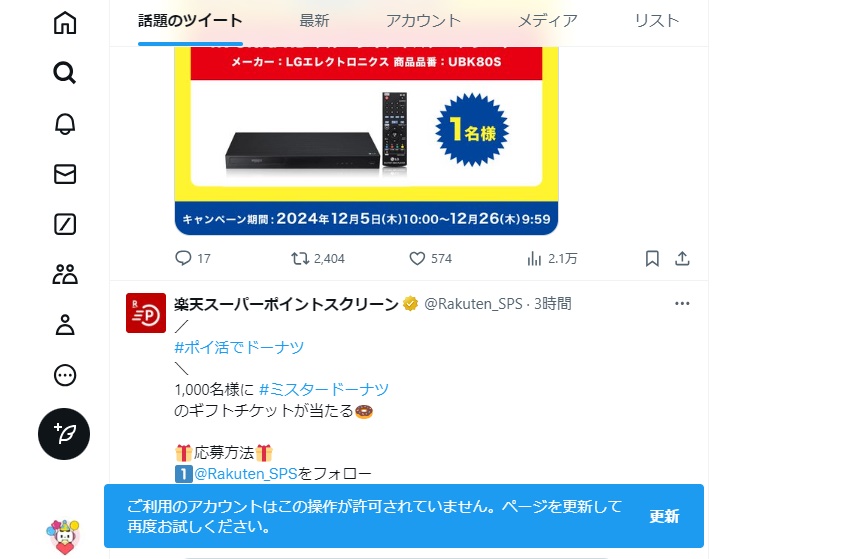Open the More circle menu in sidebar
The image size is (859, 559).
[x=65, y=375]
